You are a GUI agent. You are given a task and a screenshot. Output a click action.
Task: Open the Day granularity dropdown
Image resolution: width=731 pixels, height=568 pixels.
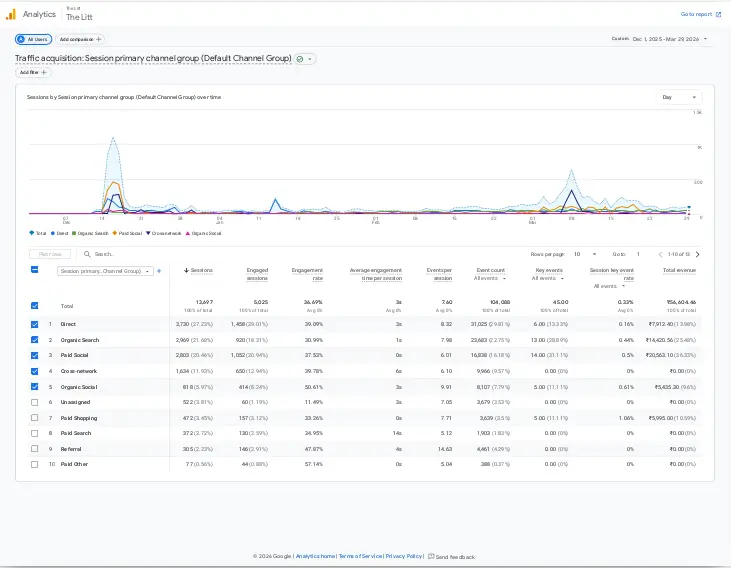point(679,97)
